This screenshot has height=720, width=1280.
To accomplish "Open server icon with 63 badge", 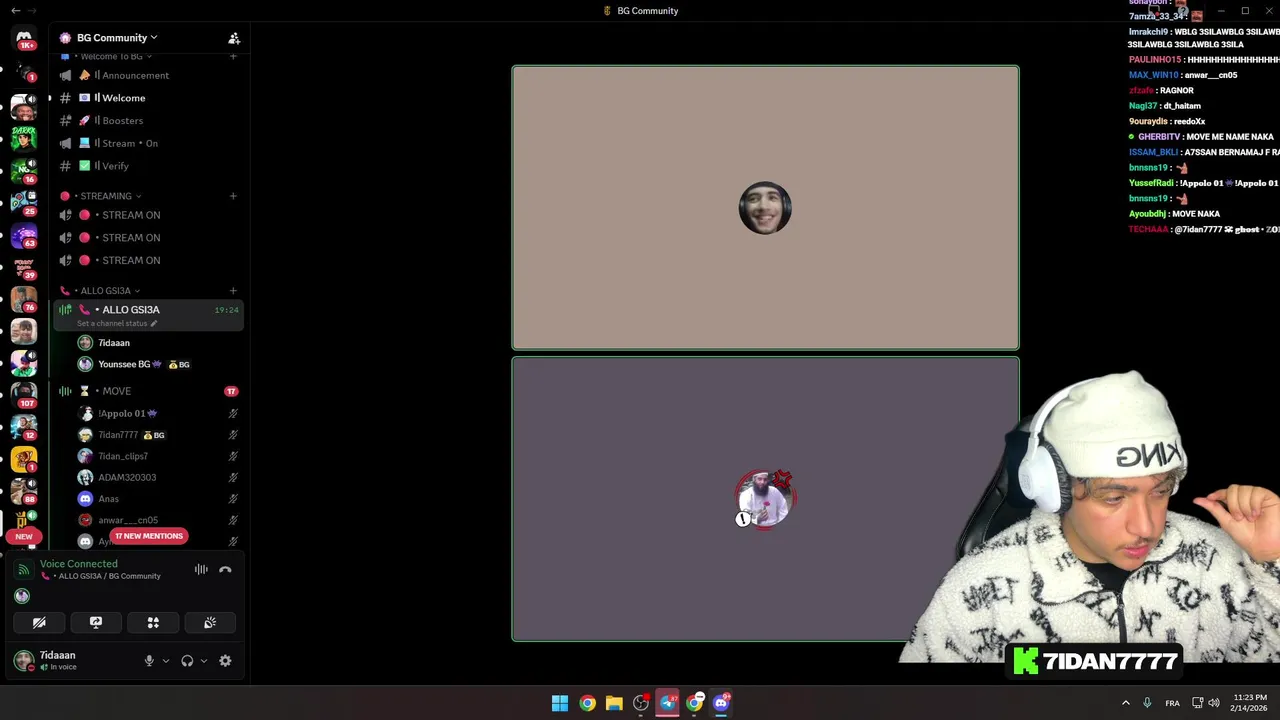I will pos(24,237).
